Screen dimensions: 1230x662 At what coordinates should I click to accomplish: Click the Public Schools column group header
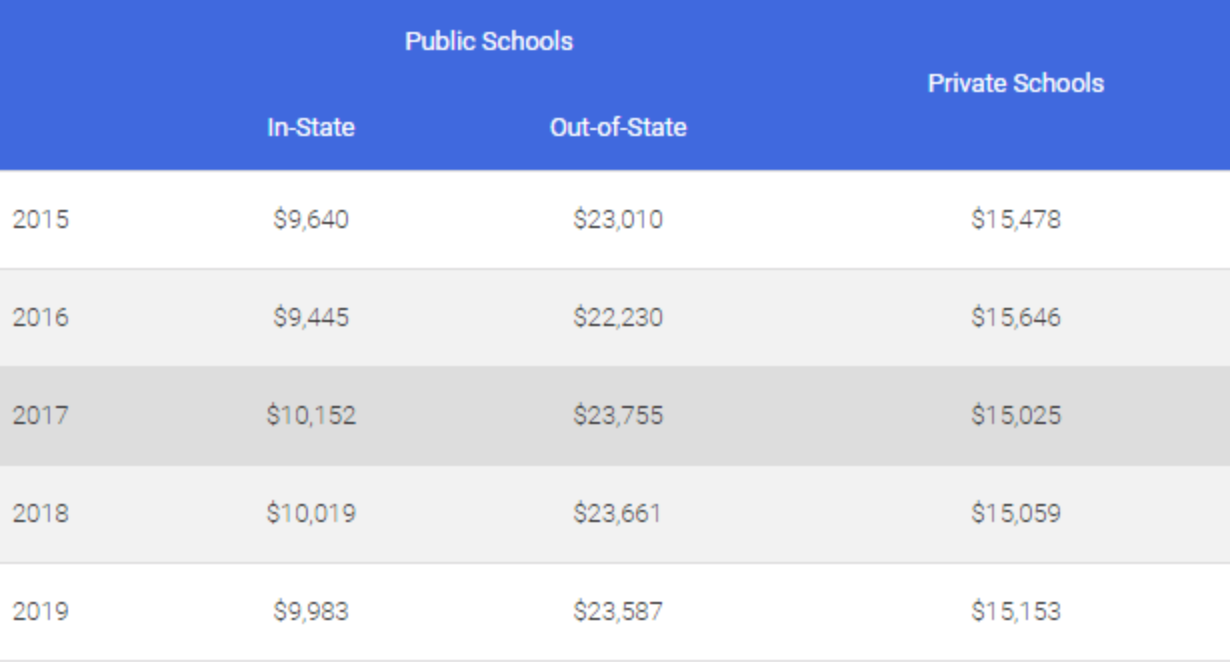pyautogui.click(x=489, y=42)
